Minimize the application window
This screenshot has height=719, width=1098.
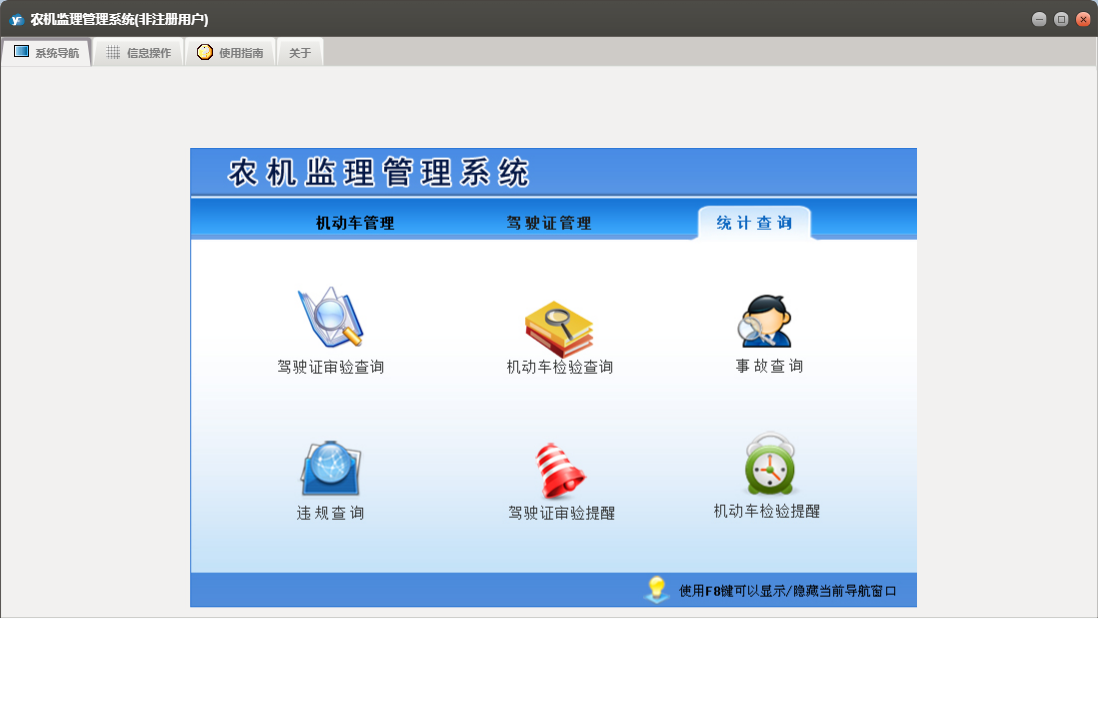[x=1039, y=20]
